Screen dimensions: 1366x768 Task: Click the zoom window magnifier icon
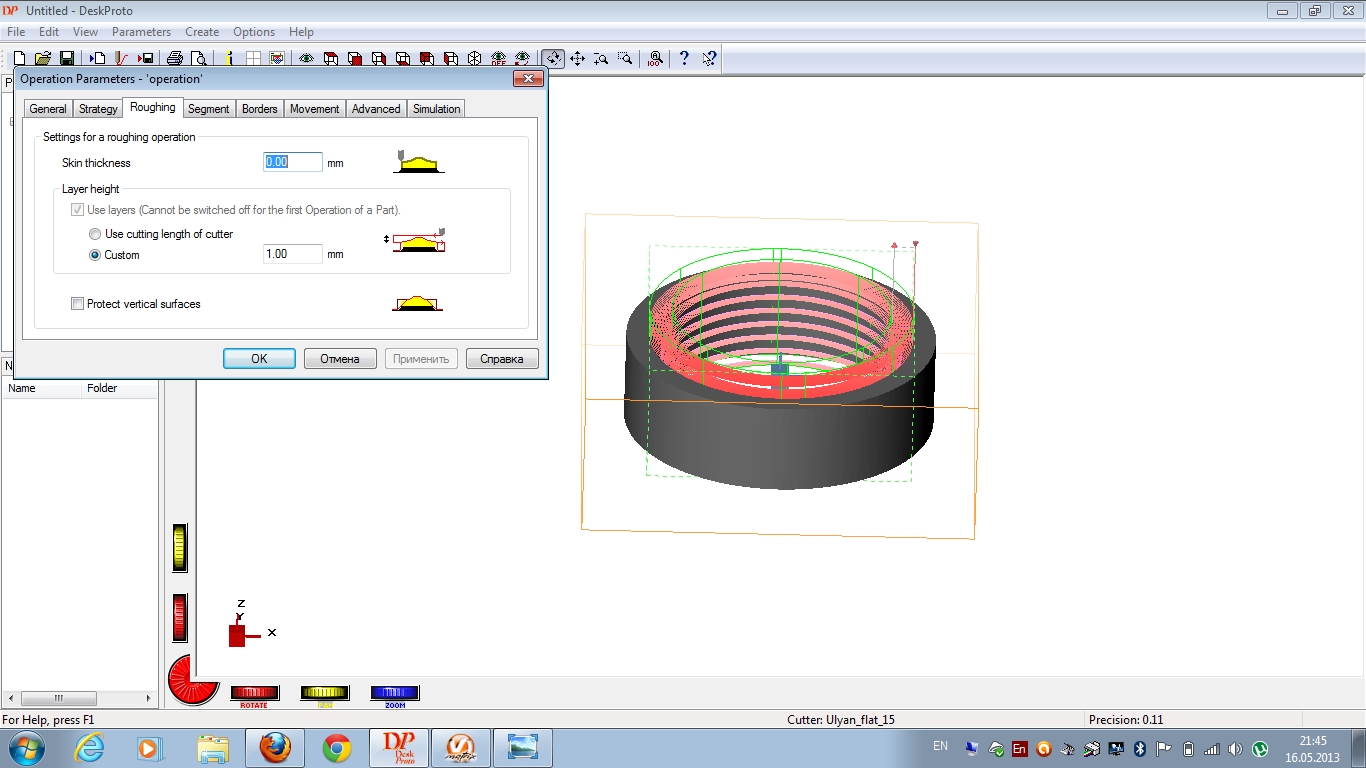(625, 59)
